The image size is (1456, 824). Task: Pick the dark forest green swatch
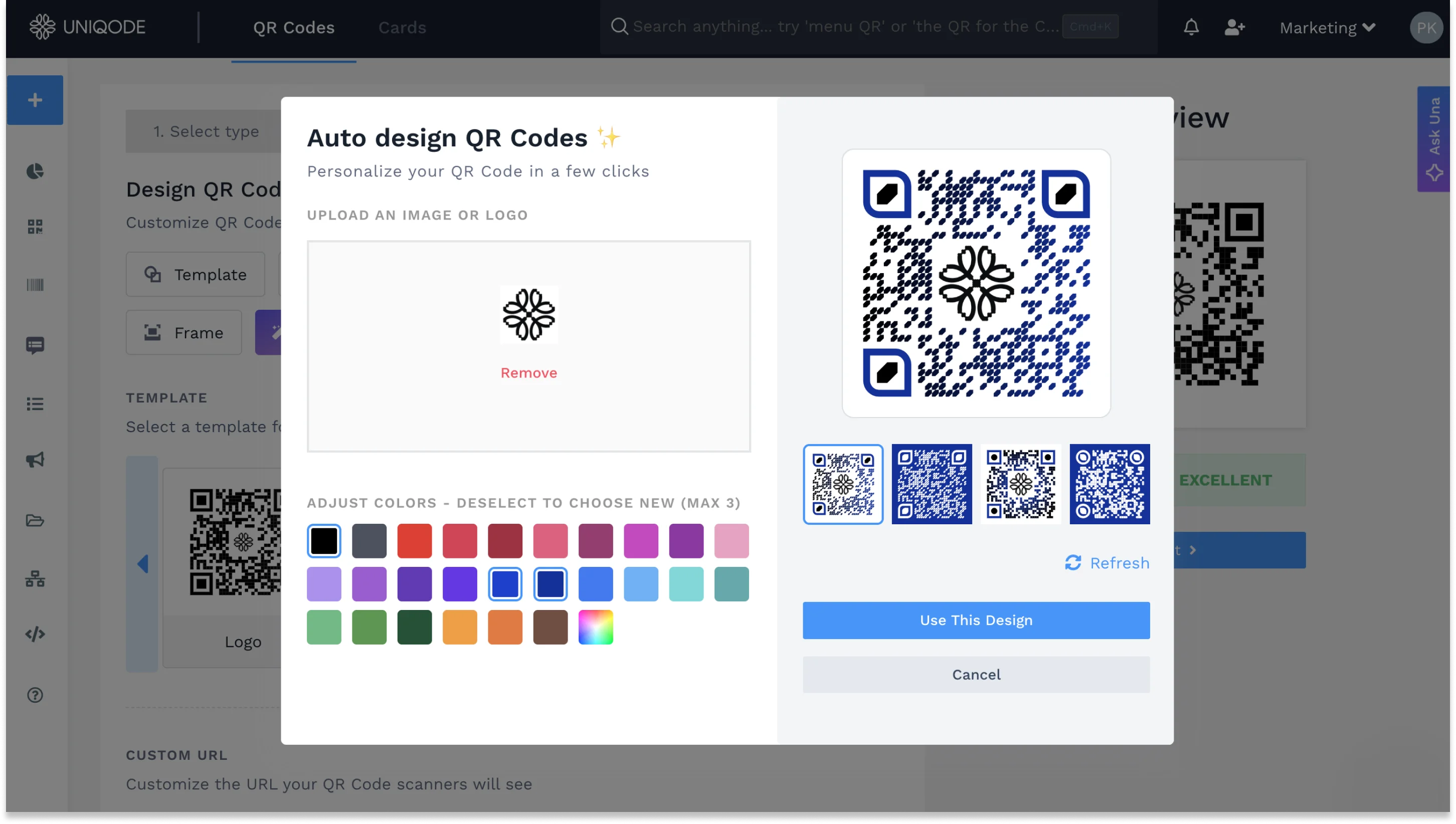click(x=414, y=627)
